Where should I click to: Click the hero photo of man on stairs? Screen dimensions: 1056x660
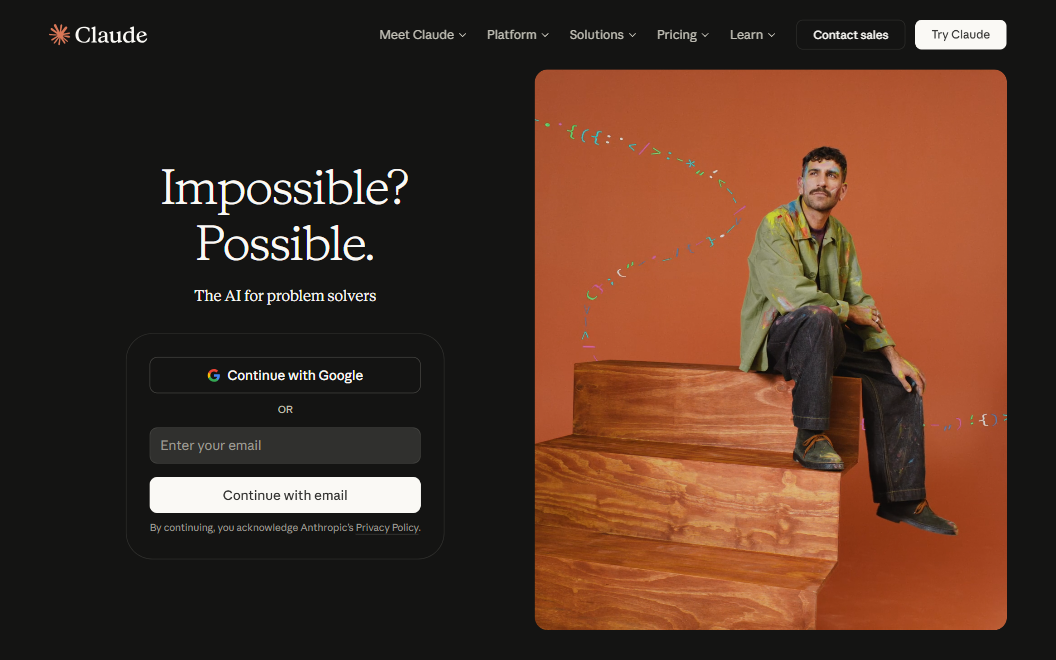[x=770, y=350]
